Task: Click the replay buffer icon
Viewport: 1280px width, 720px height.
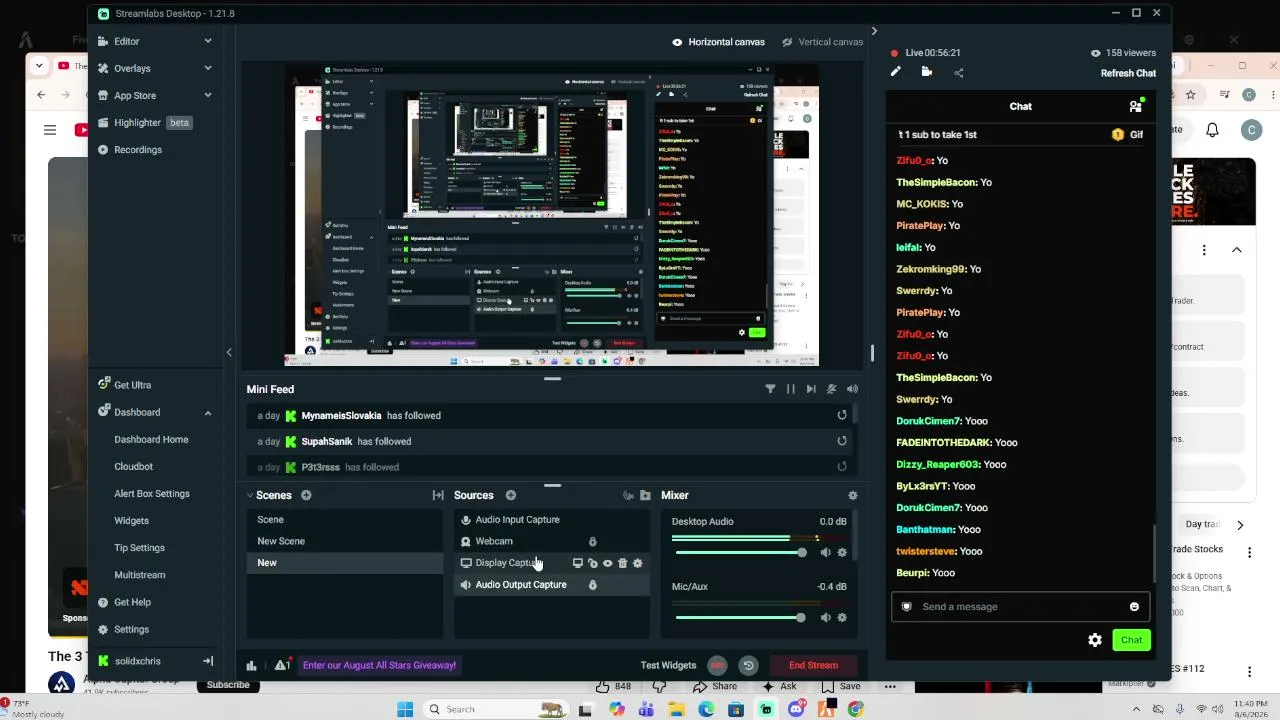Action: pos(748,665)
